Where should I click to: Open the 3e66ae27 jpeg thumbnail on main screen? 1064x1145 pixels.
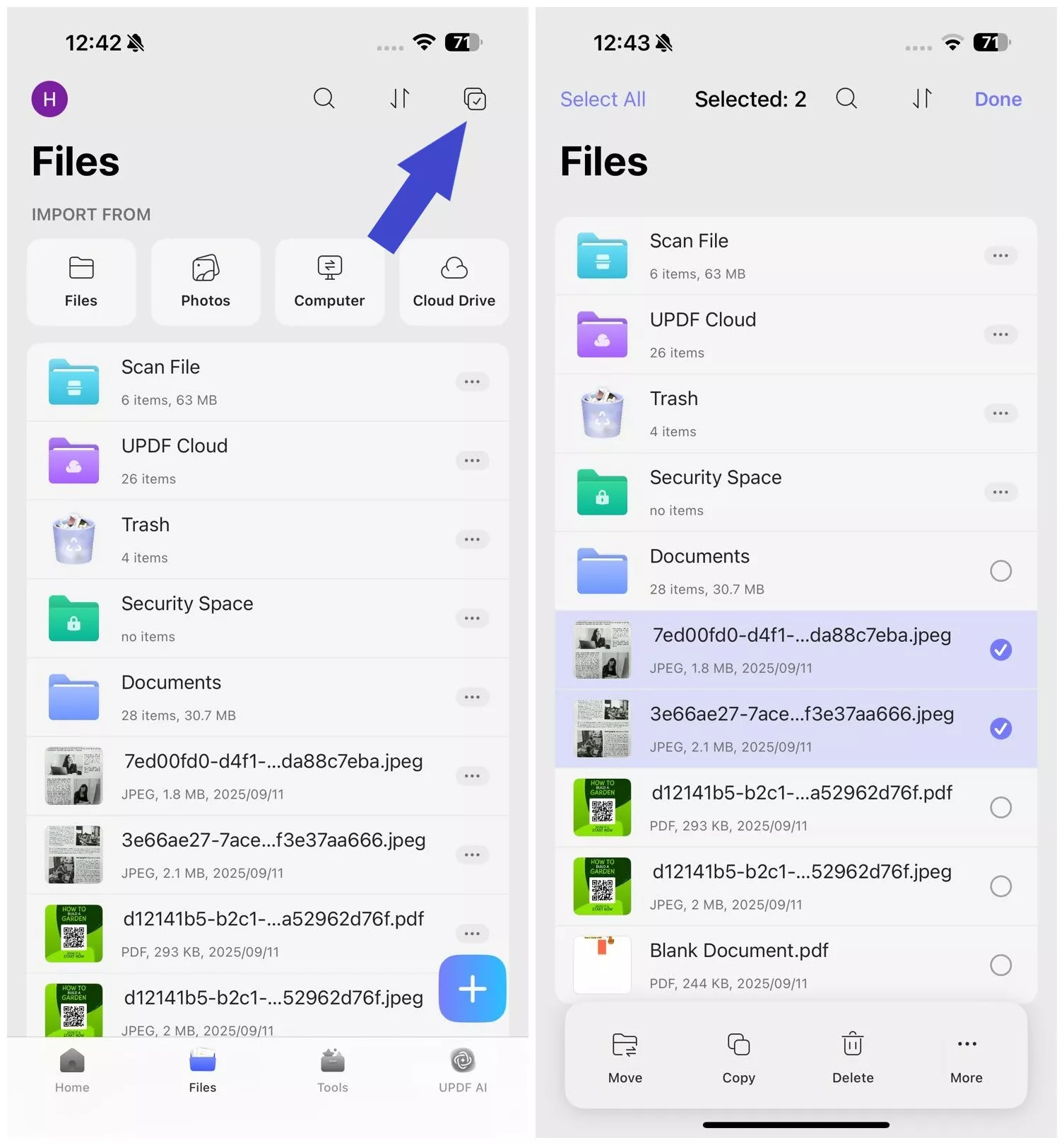(x=73, y=855)
